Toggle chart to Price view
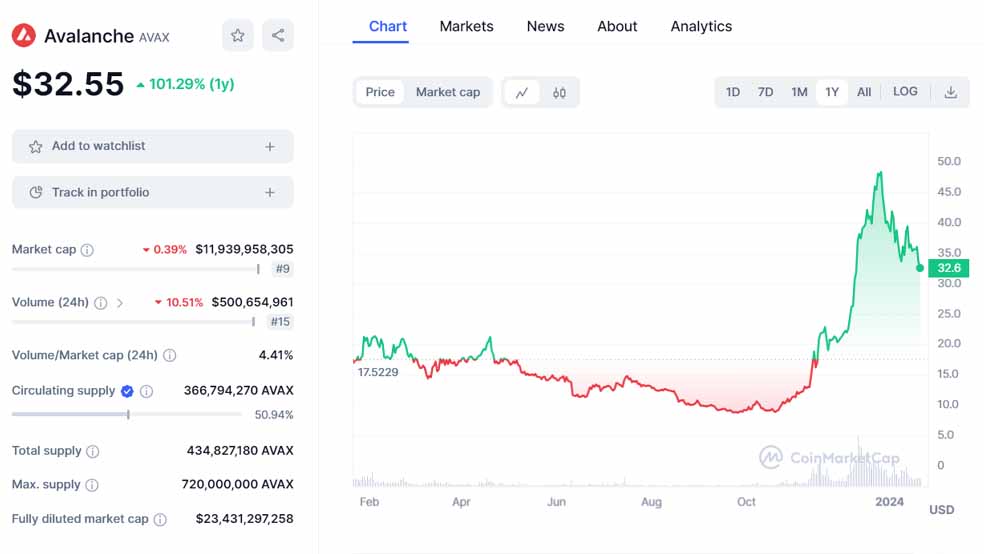 point(380,92)
